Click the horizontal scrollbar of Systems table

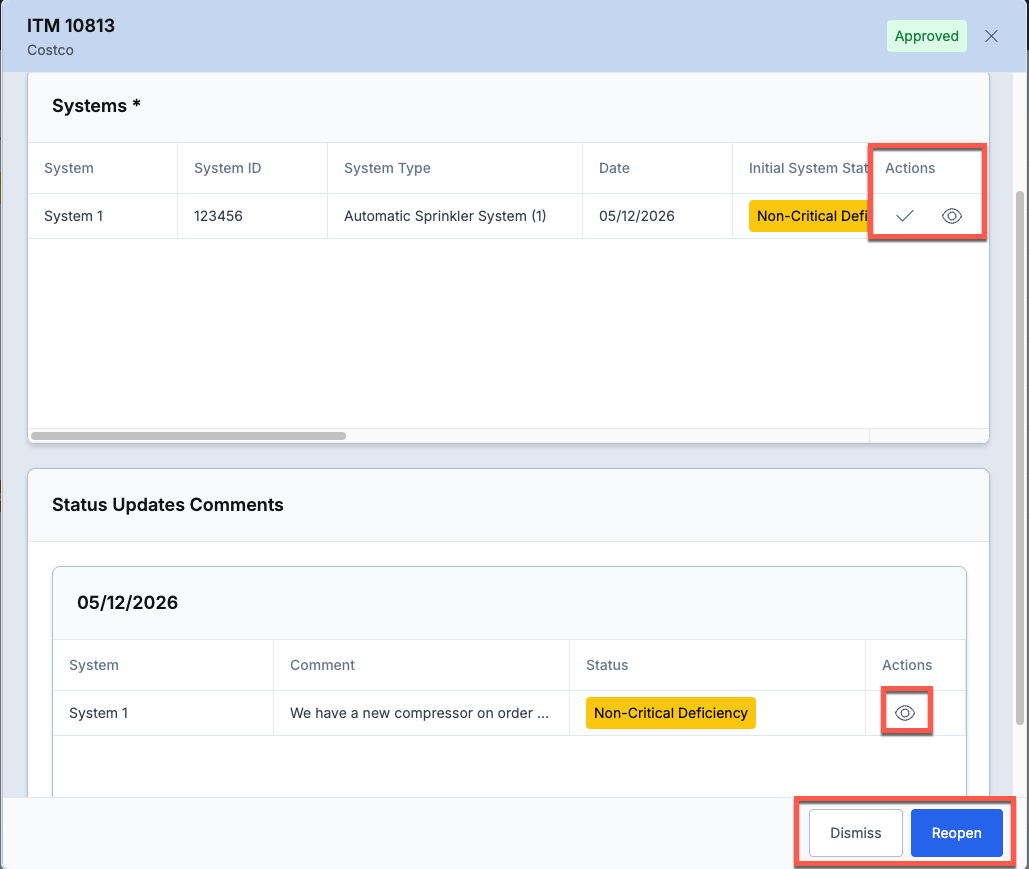[x=188, y=436]
